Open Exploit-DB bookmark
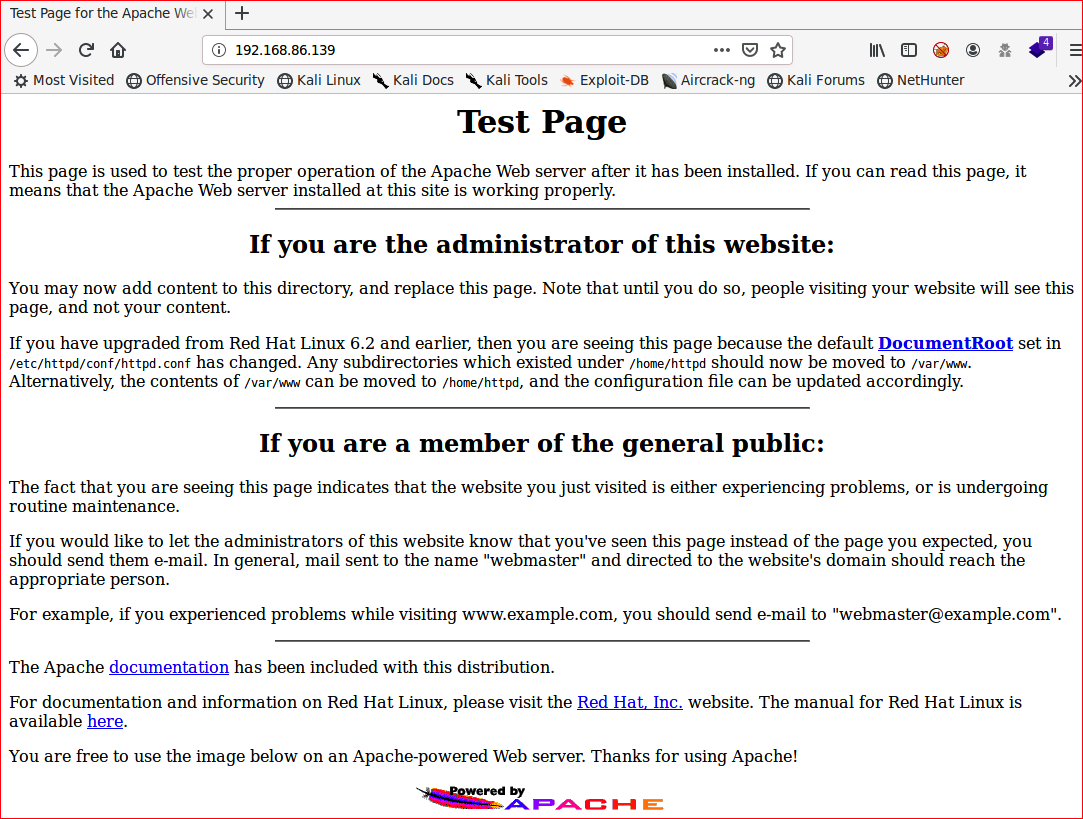 [x=604, y=80]
